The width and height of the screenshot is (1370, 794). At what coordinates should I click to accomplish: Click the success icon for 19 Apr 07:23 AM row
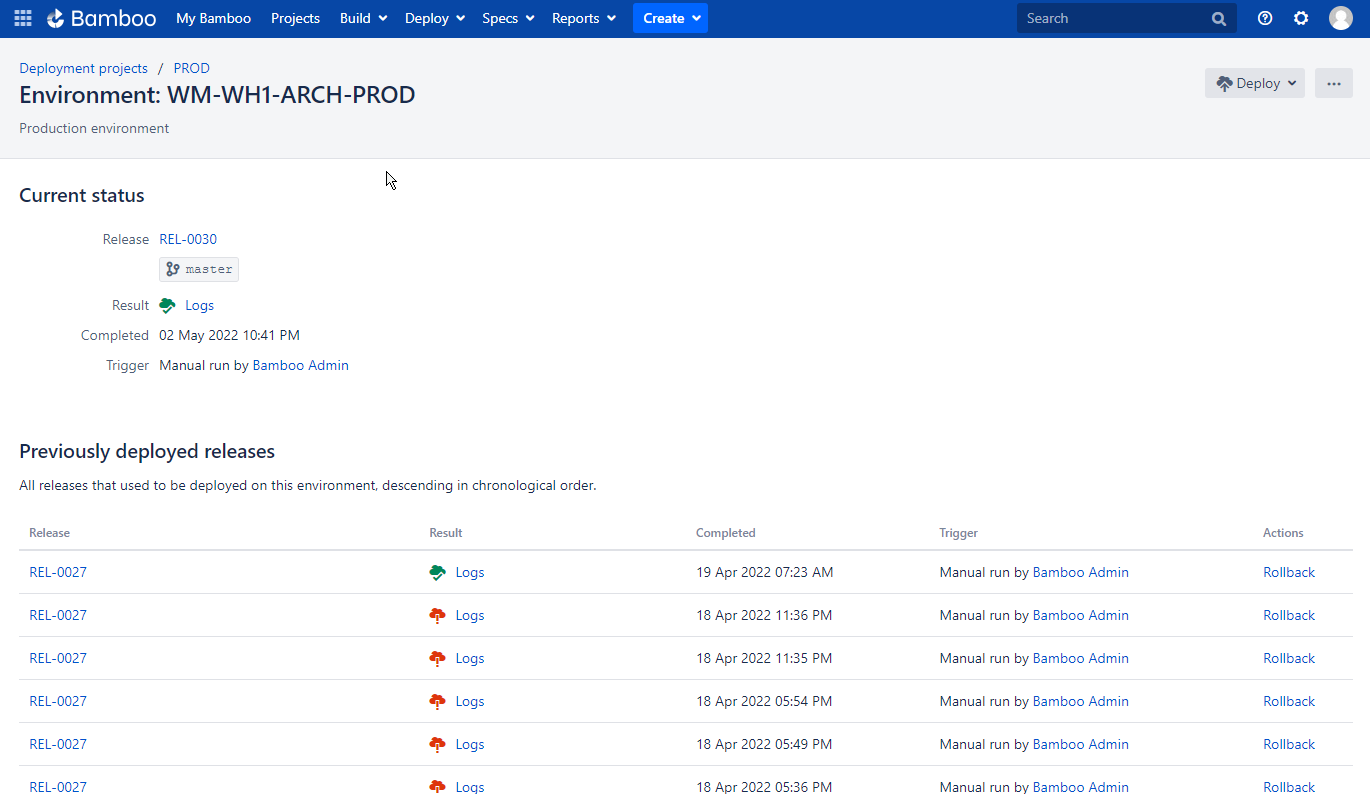coord(437,573)
